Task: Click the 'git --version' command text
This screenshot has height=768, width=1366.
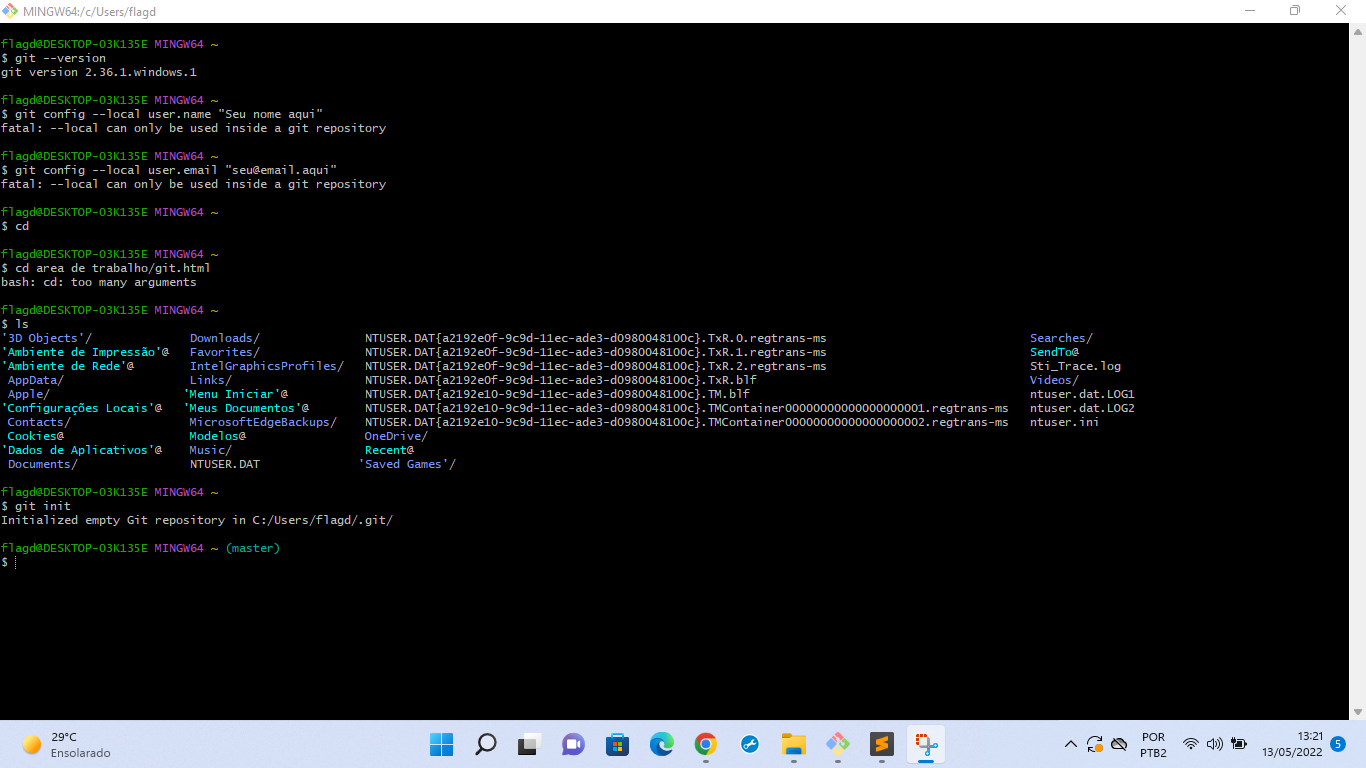Action: (x=60, y=58)
